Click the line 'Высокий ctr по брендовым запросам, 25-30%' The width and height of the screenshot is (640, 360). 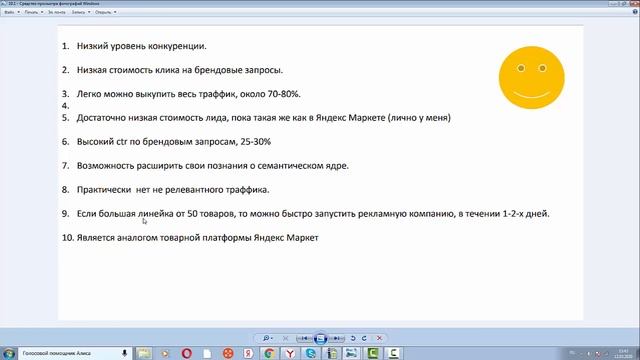coord(173,142)
